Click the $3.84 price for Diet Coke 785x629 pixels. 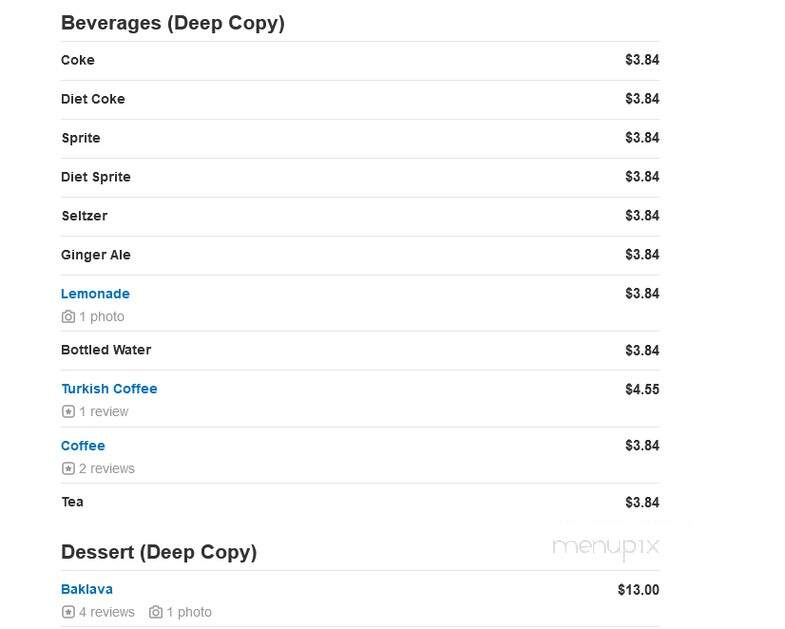tap(642, 99)
